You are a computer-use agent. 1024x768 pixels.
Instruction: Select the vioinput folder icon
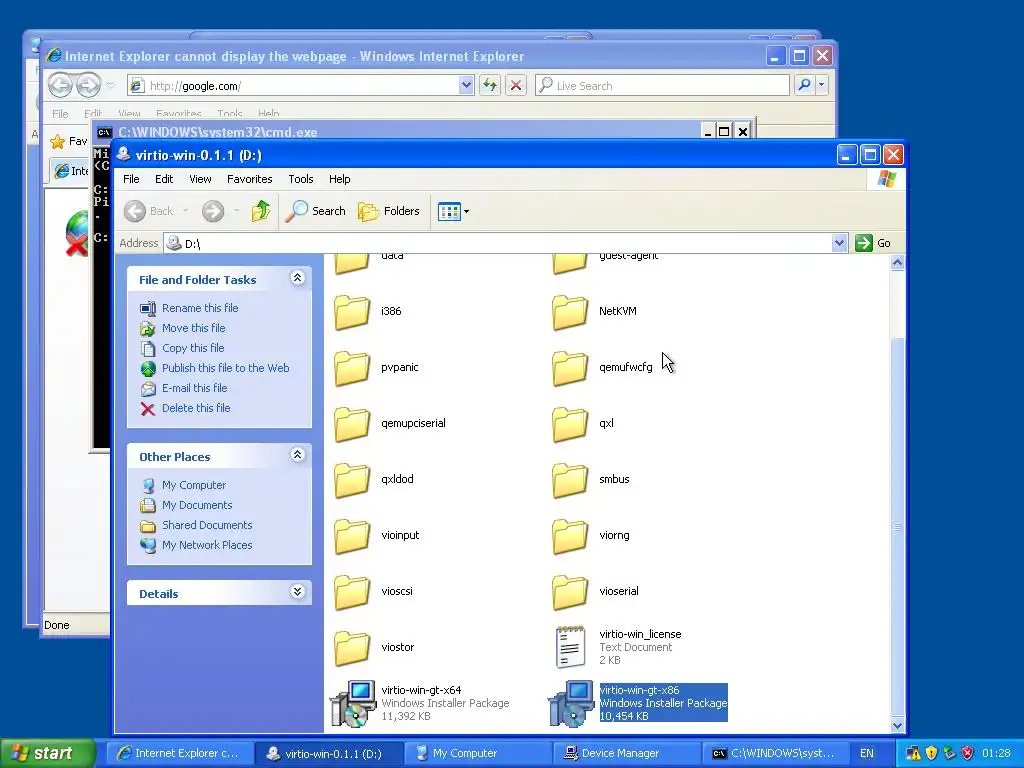coord(352,536)
